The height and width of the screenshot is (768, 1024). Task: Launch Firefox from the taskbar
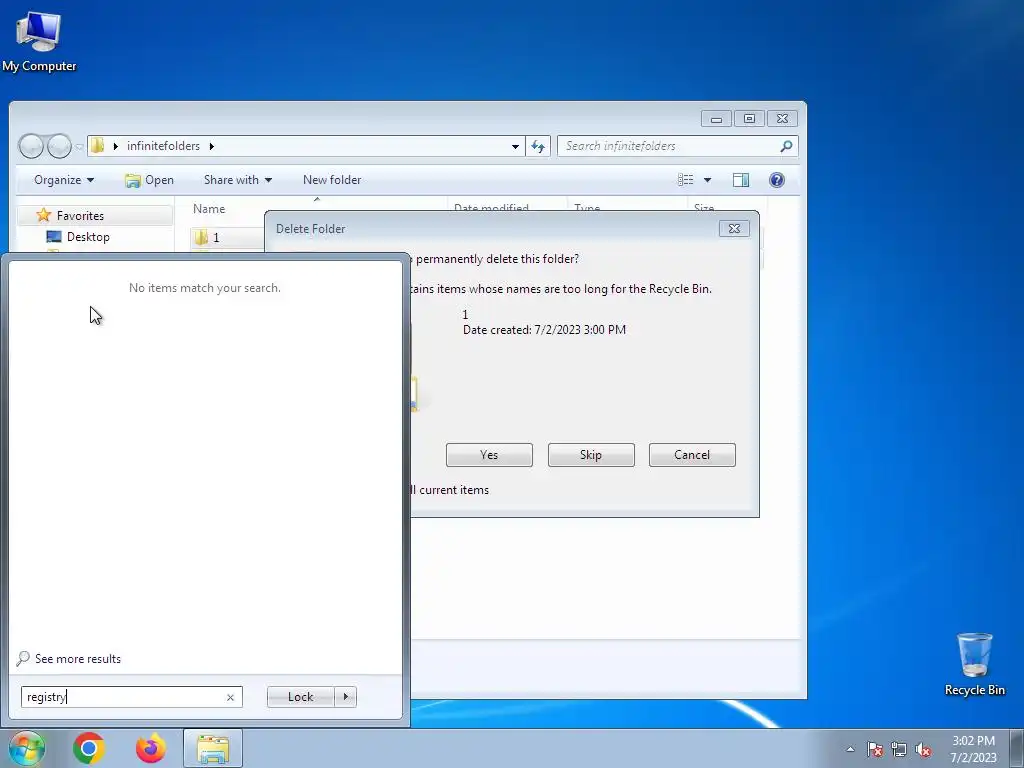[x=151, y=748]
